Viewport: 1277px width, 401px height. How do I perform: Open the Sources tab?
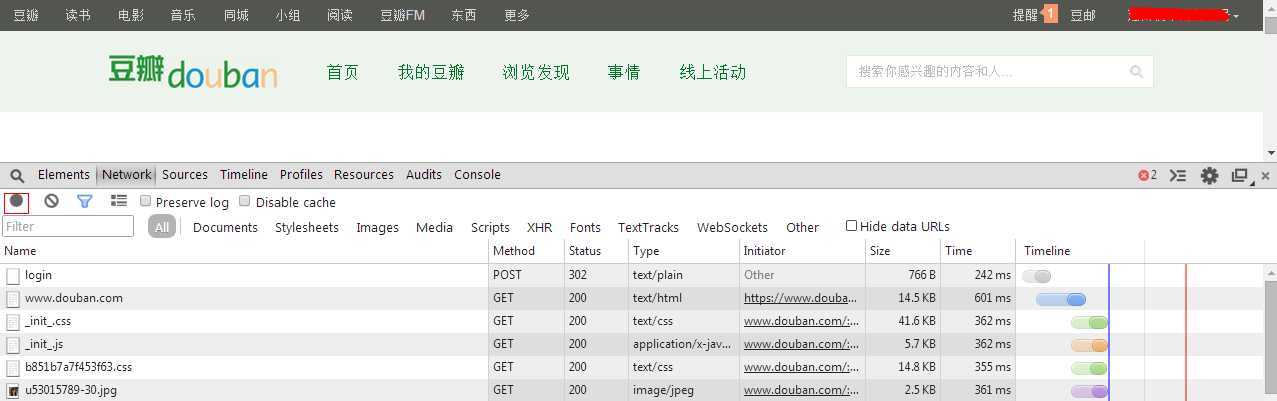click(185, 174)
